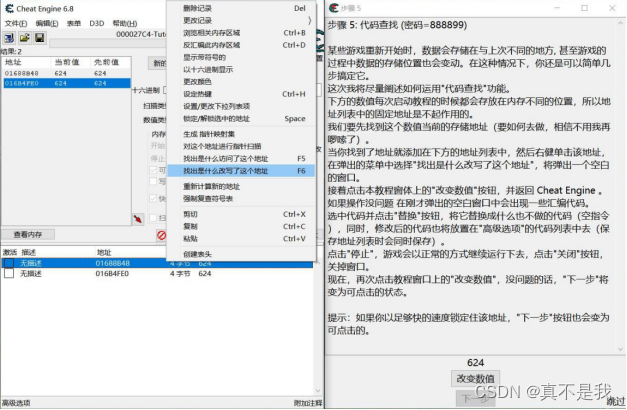Viewport: 627px width, 410px height.
Task: Click 高级选项 at the bottom left
Action: [x=16, y=403]
